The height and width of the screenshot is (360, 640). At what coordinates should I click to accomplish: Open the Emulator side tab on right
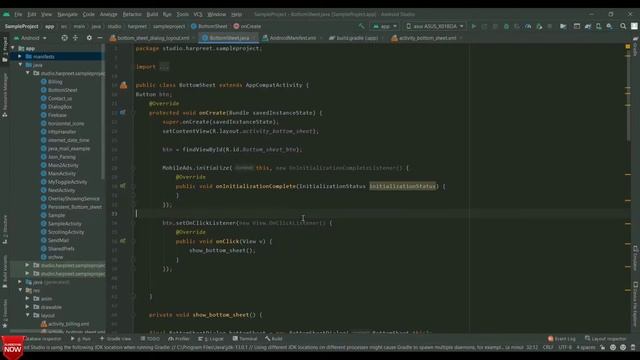click(636, 258)
